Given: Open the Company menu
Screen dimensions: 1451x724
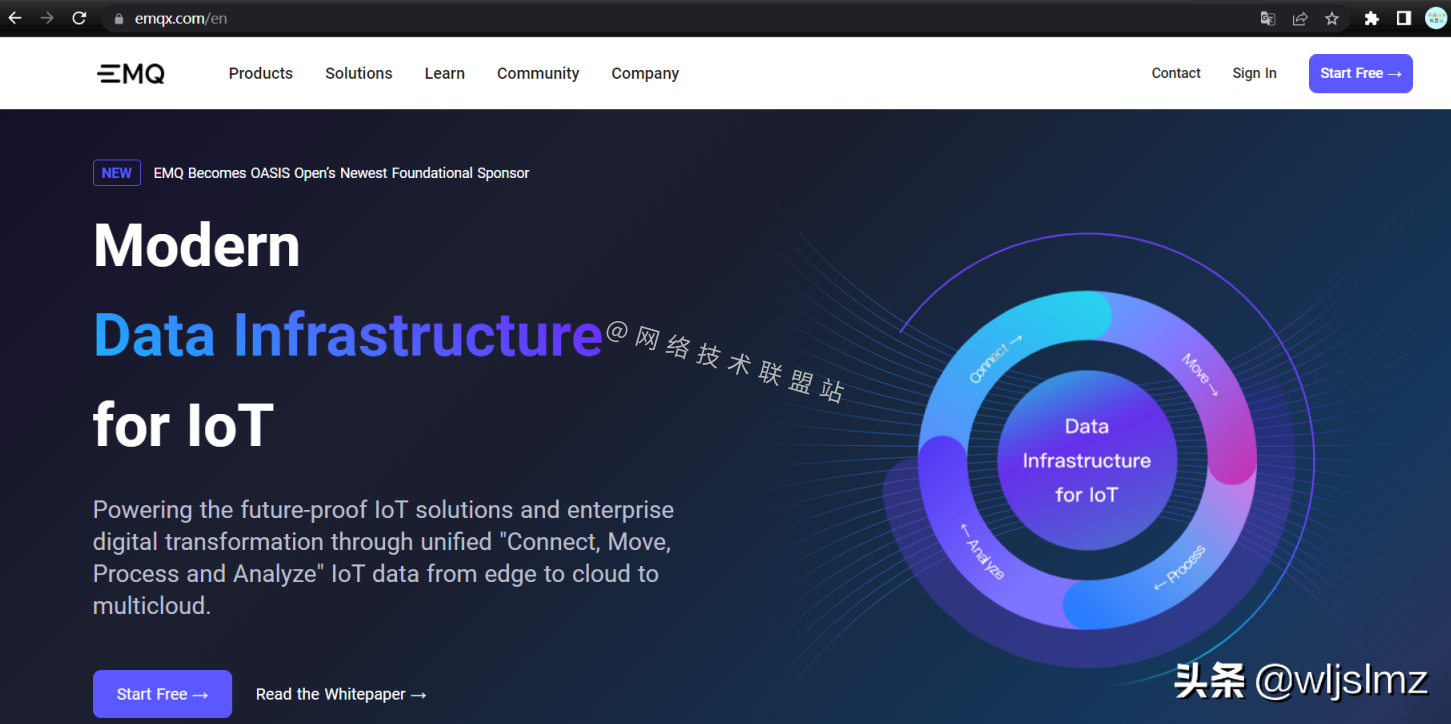Looking at the screenshot, I should click(645, 73).
